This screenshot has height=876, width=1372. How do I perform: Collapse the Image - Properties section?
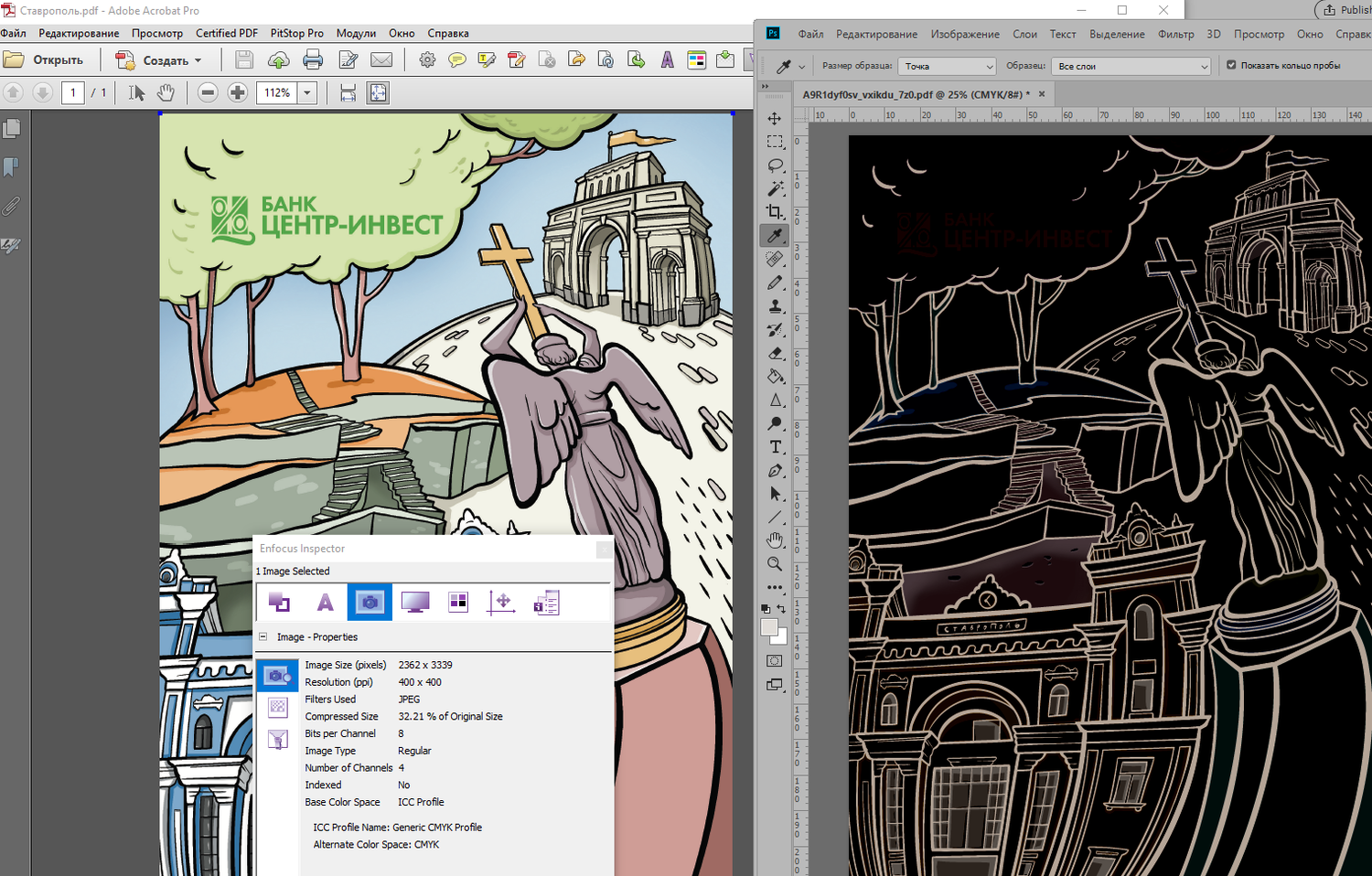(263, 636)
